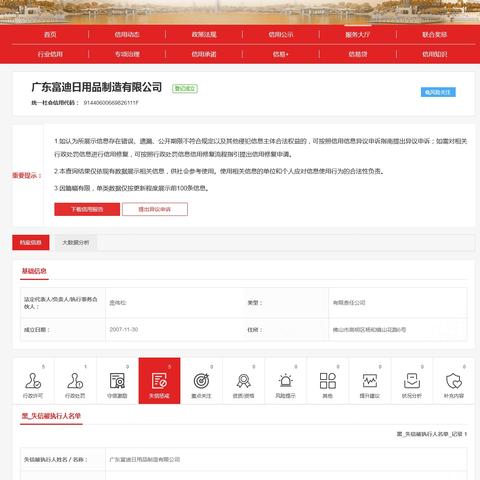Click company title 广东富迪日用品制造有限公司
480x480 pixels.
pyautogui.click(x=97, y=87)
